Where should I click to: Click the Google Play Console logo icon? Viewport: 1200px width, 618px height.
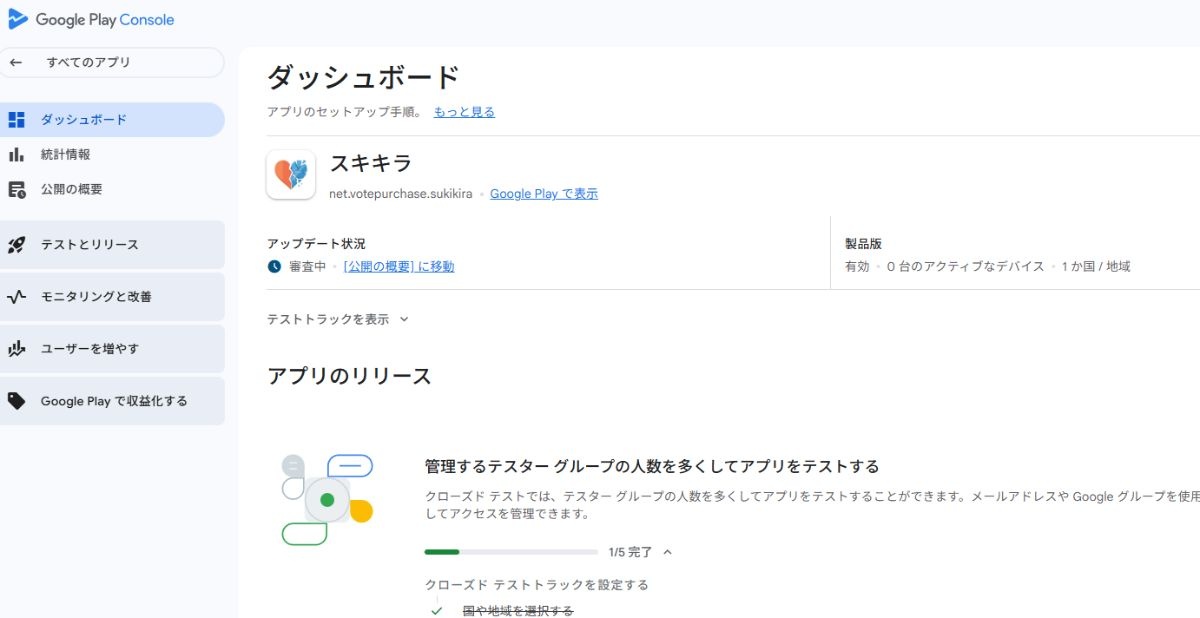coord(17,19)
